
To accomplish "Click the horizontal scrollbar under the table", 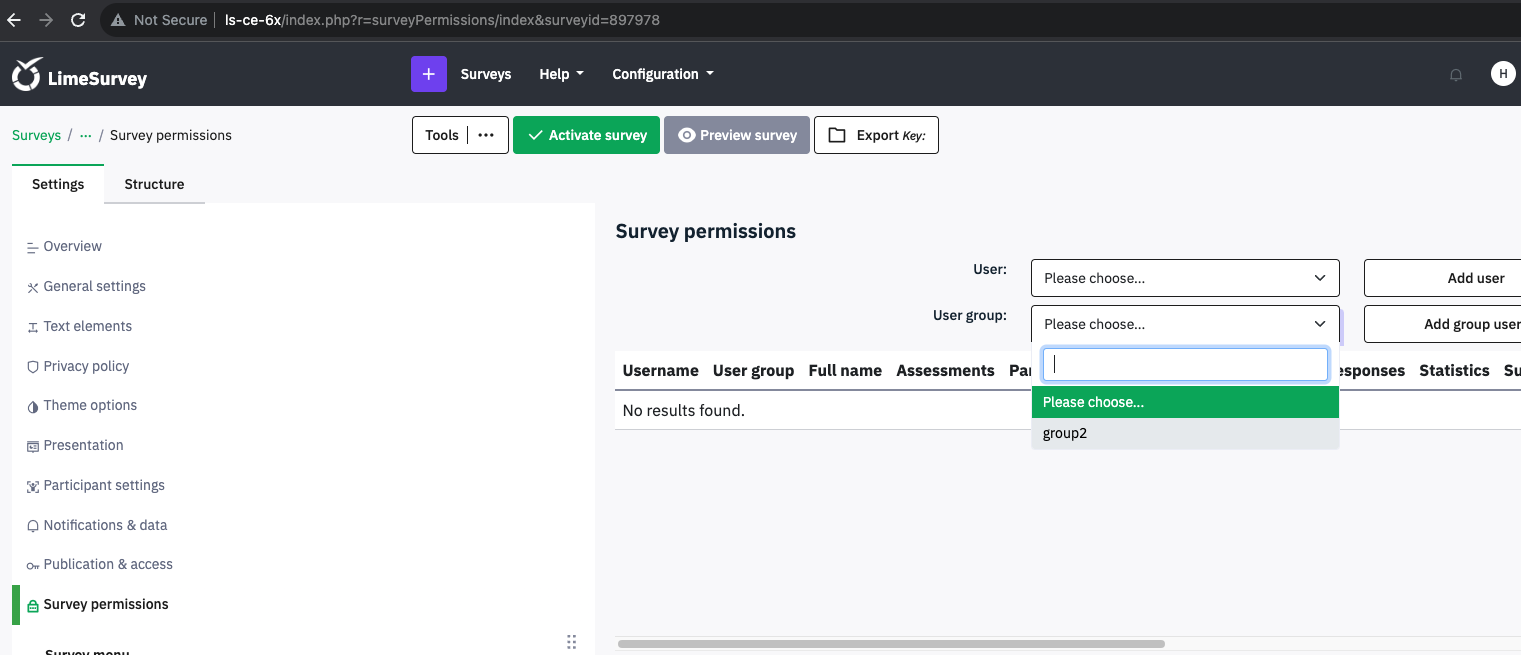I will point(890,644).
